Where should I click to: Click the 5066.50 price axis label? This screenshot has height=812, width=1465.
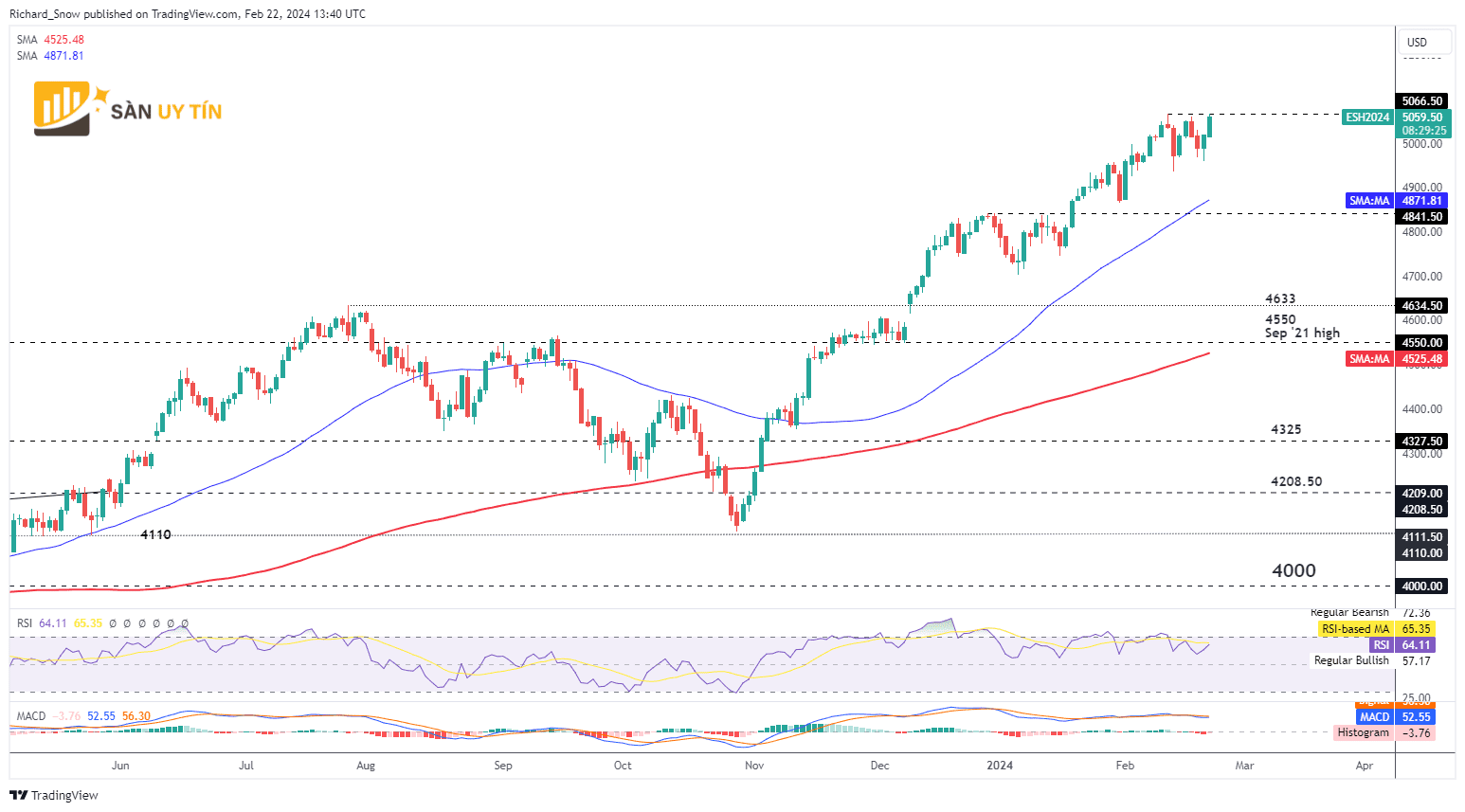pyautogui.click(x=1422, y=101)
